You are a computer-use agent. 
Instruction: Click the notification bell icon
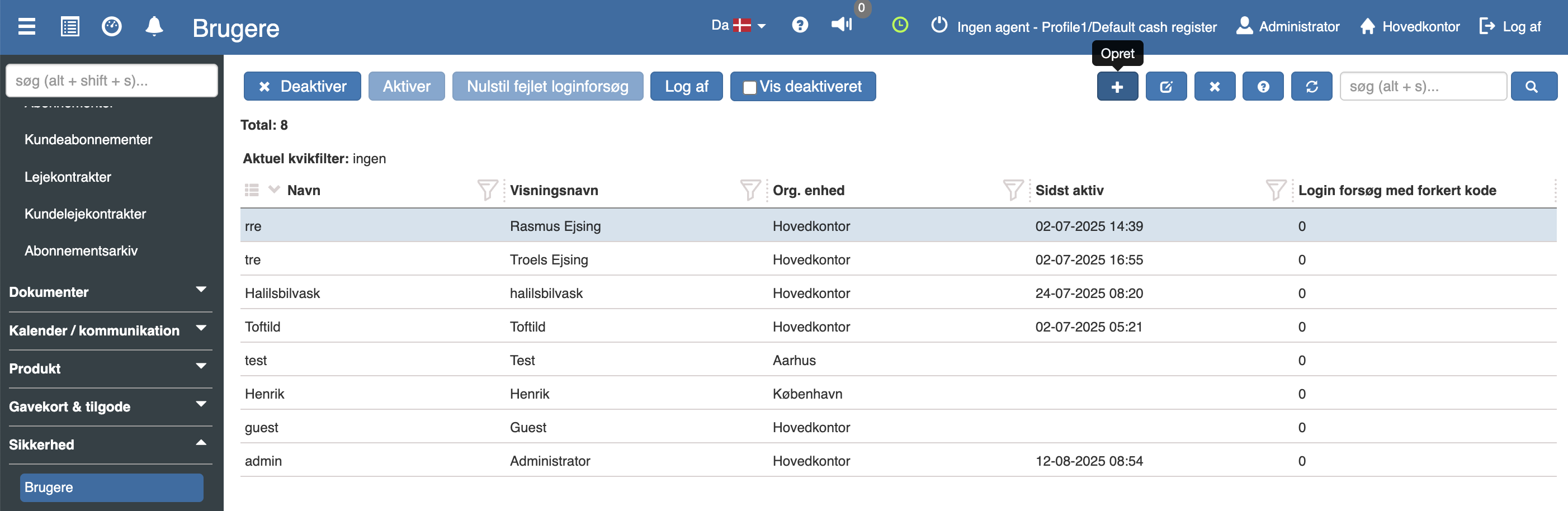(x=154, y=27)
